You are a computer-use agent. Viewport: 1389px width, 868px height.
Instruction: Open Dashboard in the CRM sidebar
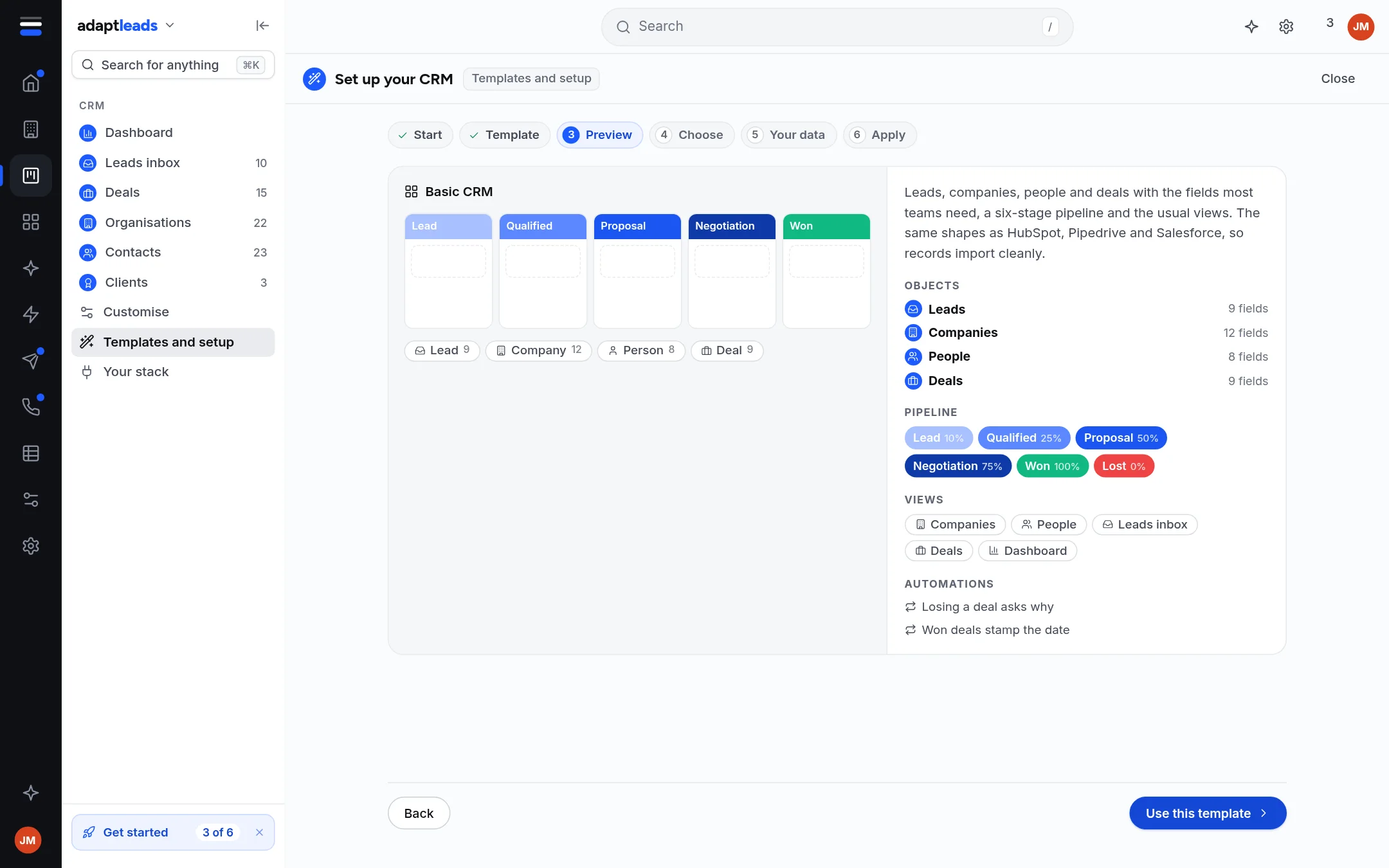173,133
